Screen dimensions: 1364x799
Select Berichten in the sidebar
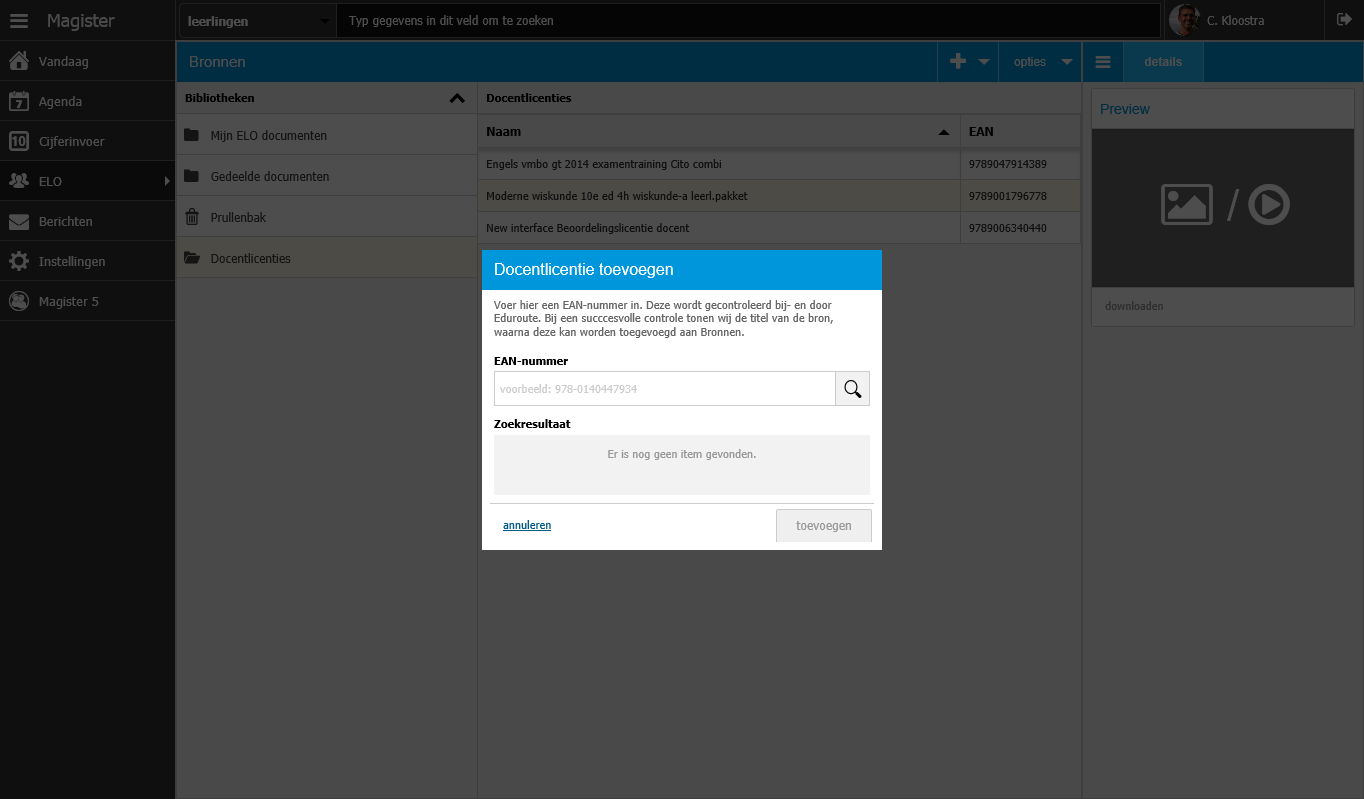pos(88,221)
